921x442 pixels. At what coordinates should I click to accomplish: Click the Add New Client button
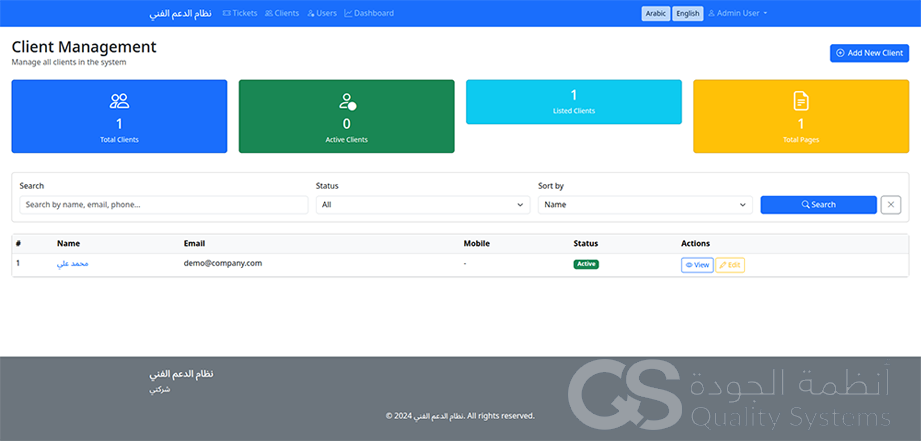click(869, 53)
